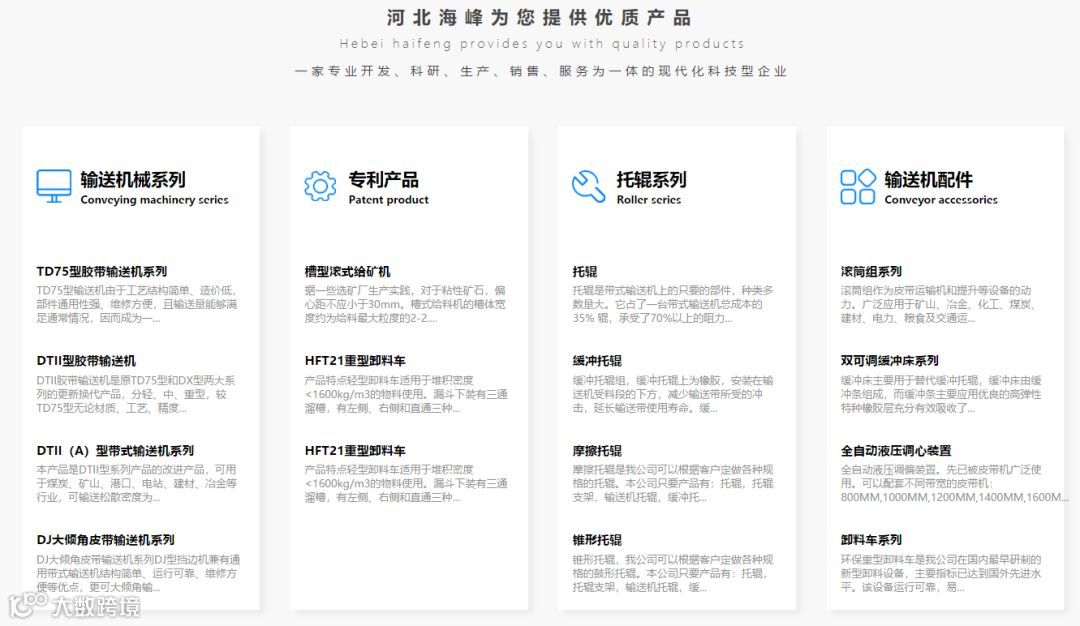Click description starting '摩擦托辊是我公司可以根据客户'

coord(673,483)
